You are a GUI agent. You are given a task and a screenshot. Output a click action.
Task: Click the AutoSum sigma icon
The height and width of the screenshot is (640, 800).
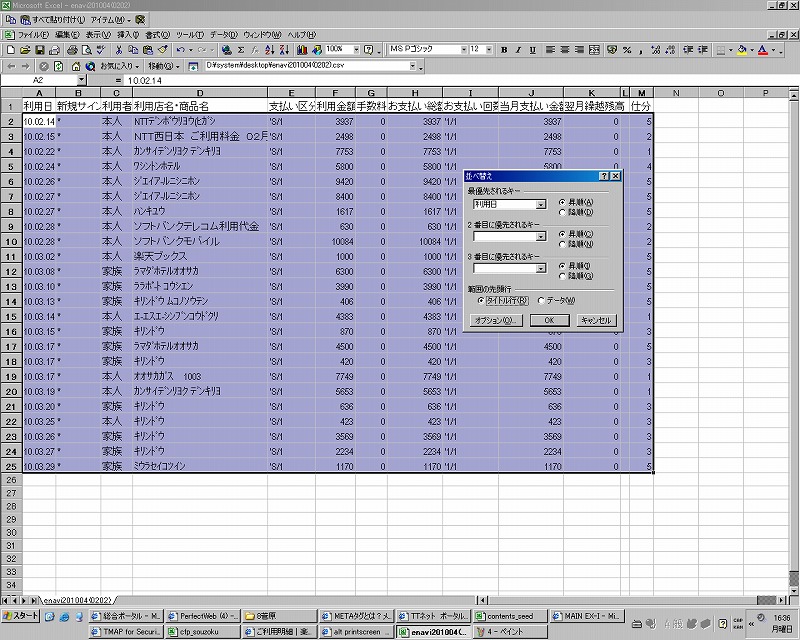[x=241, y=49]
